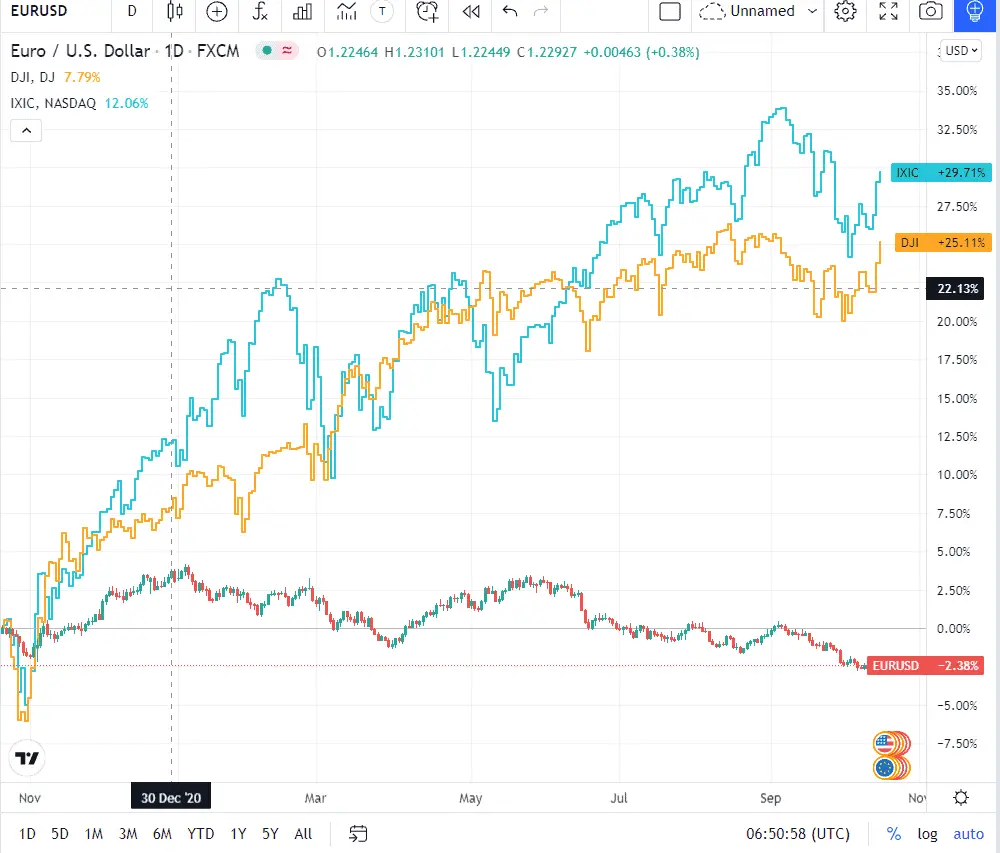Open the indicator templates icon

click(346, 11)
